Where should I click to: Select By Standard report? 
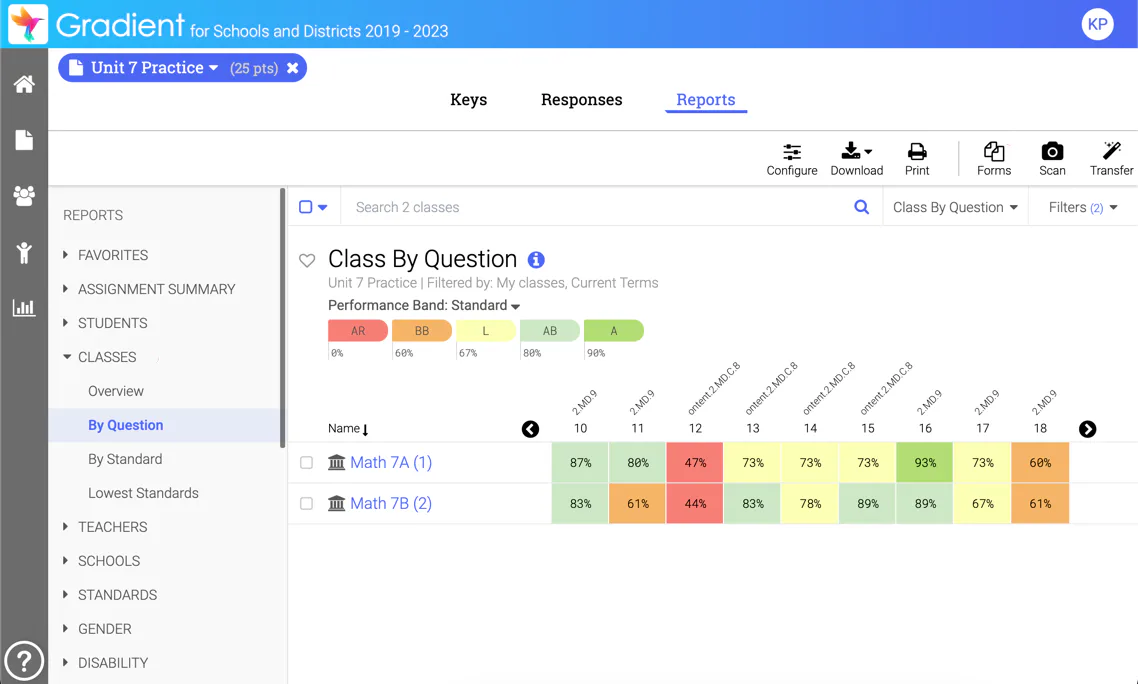click(125, 459)
